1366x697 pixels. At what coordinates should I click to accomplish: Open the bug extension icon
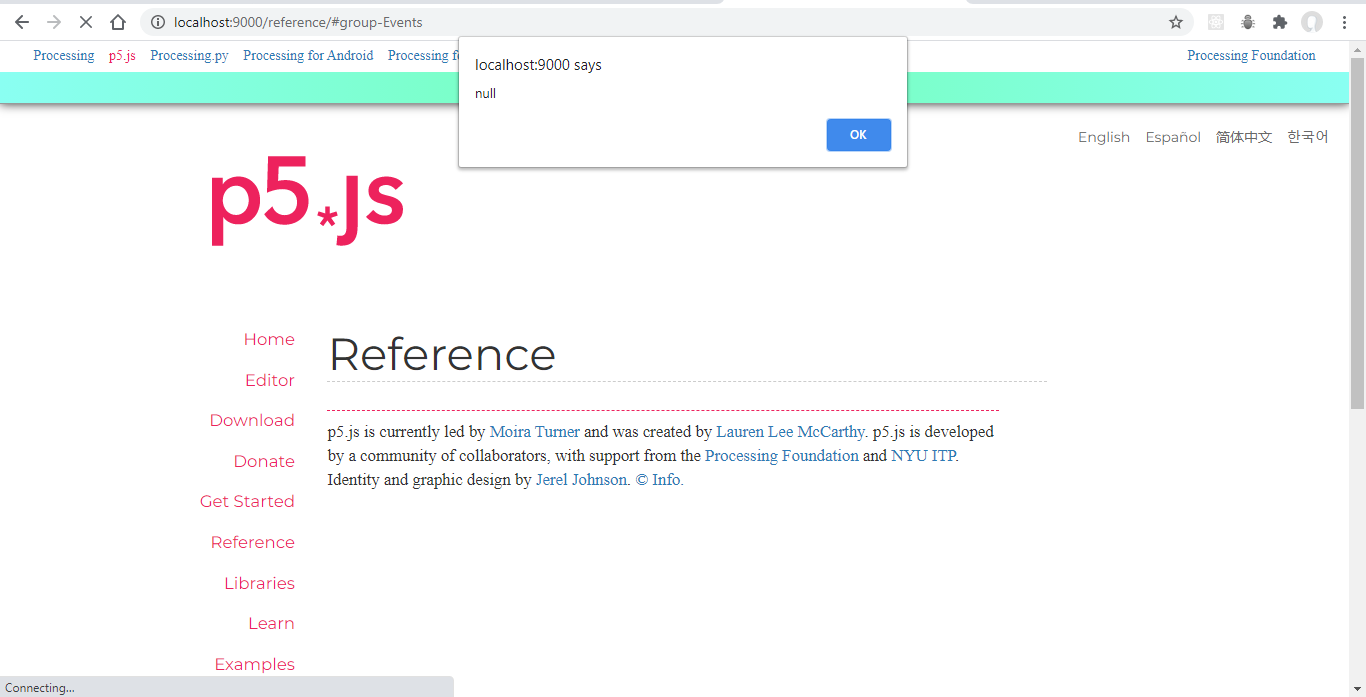[x=1248, y=22]
